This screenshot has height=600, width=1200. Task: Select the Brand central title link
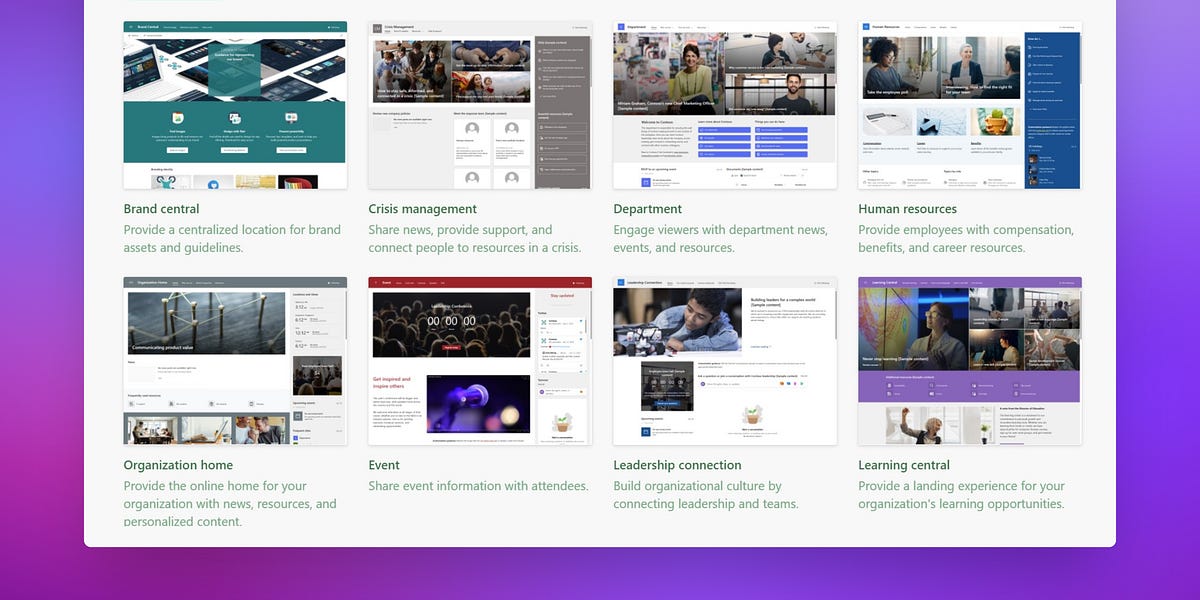(x=161, y=209)
